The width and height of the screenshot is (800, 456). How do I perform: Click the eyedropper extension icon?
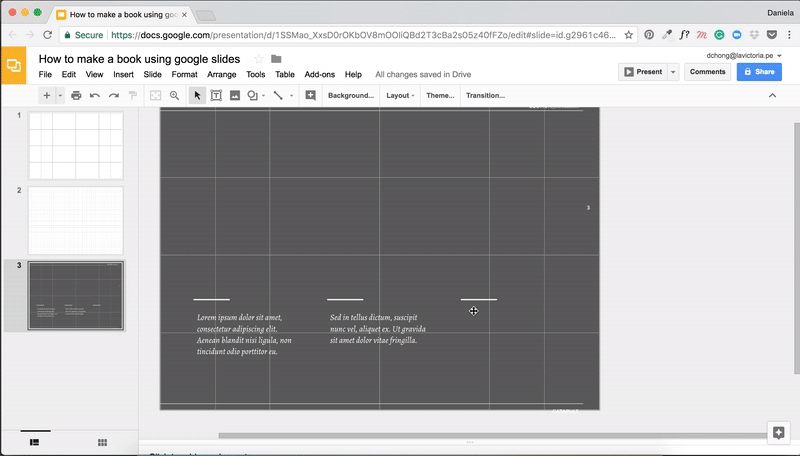[x=667, y=35]
